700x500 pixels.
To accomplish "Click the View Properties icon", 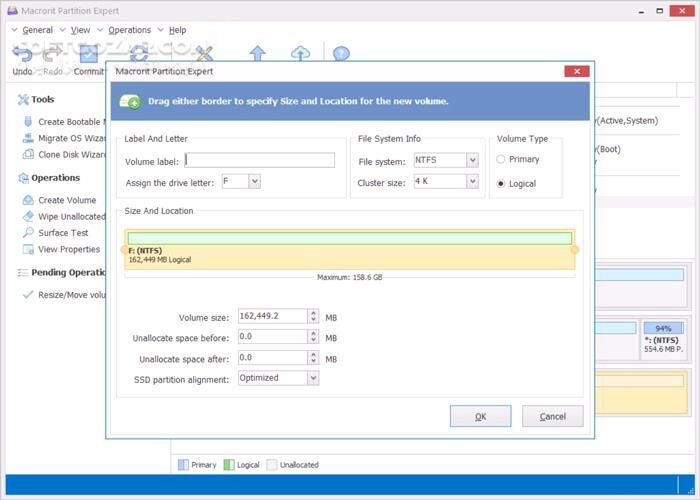I will [28, 249].
